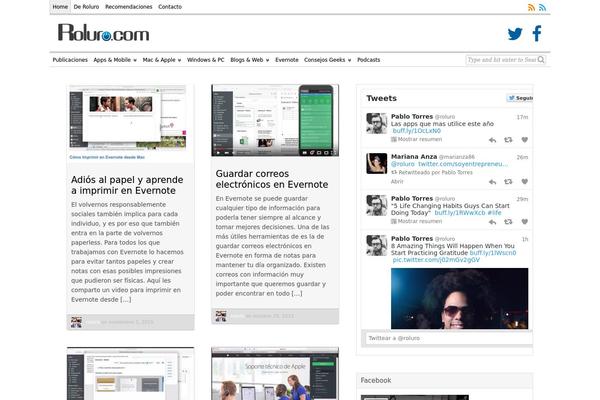Expand the Mac & Apple menu
This screenshot has height=400, width=600.
161,60
